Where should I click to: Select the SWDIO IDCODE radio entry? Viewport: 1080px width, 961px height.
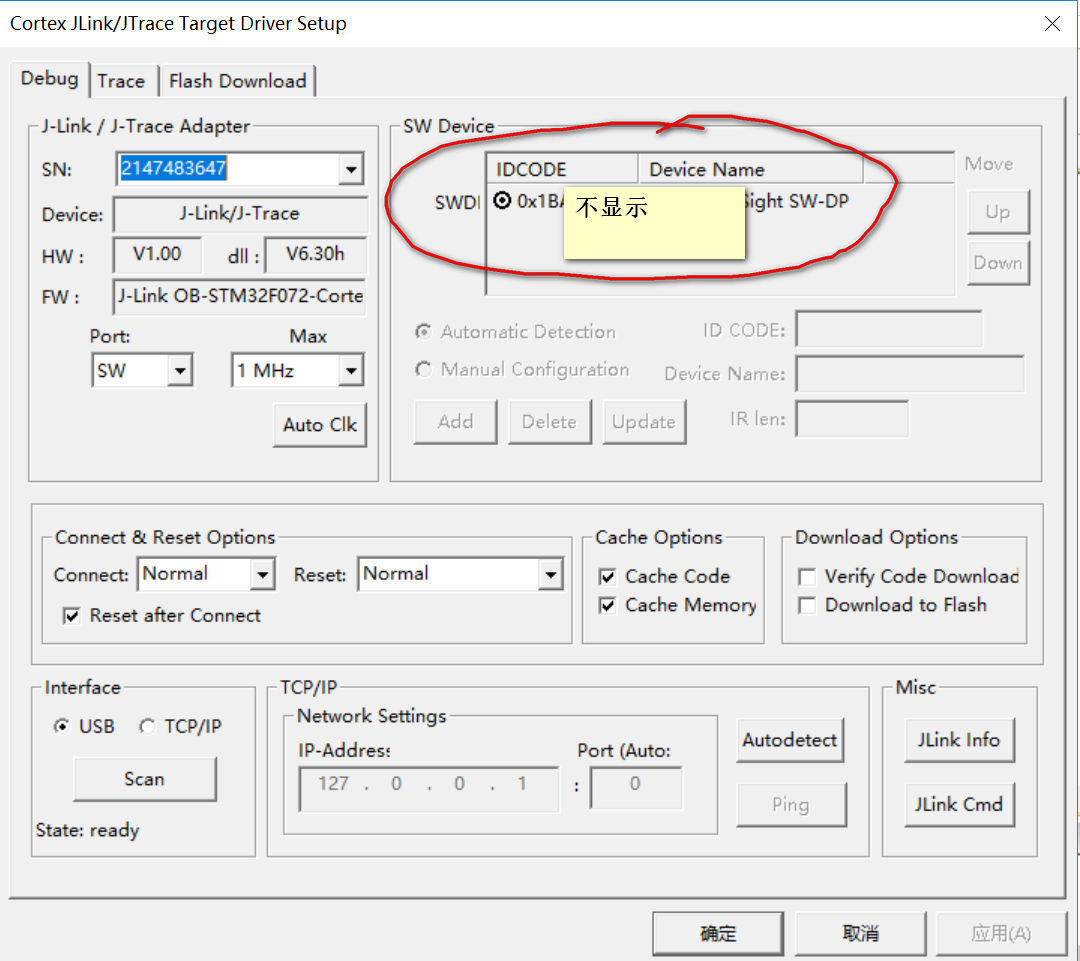502,200
